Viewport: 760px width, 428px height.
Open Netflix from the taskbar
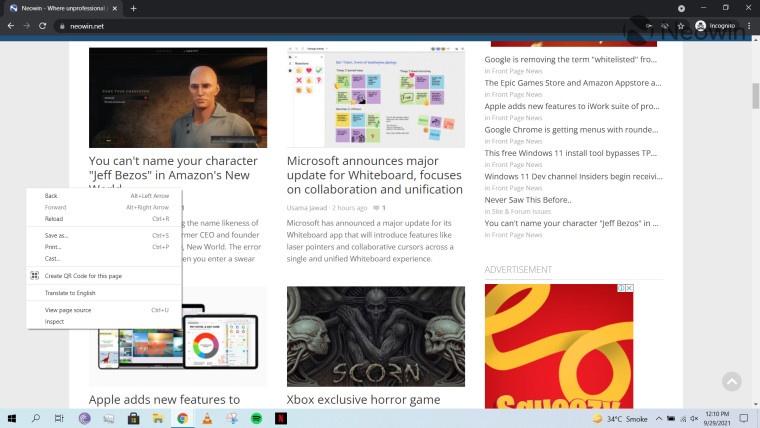[281, 418]
